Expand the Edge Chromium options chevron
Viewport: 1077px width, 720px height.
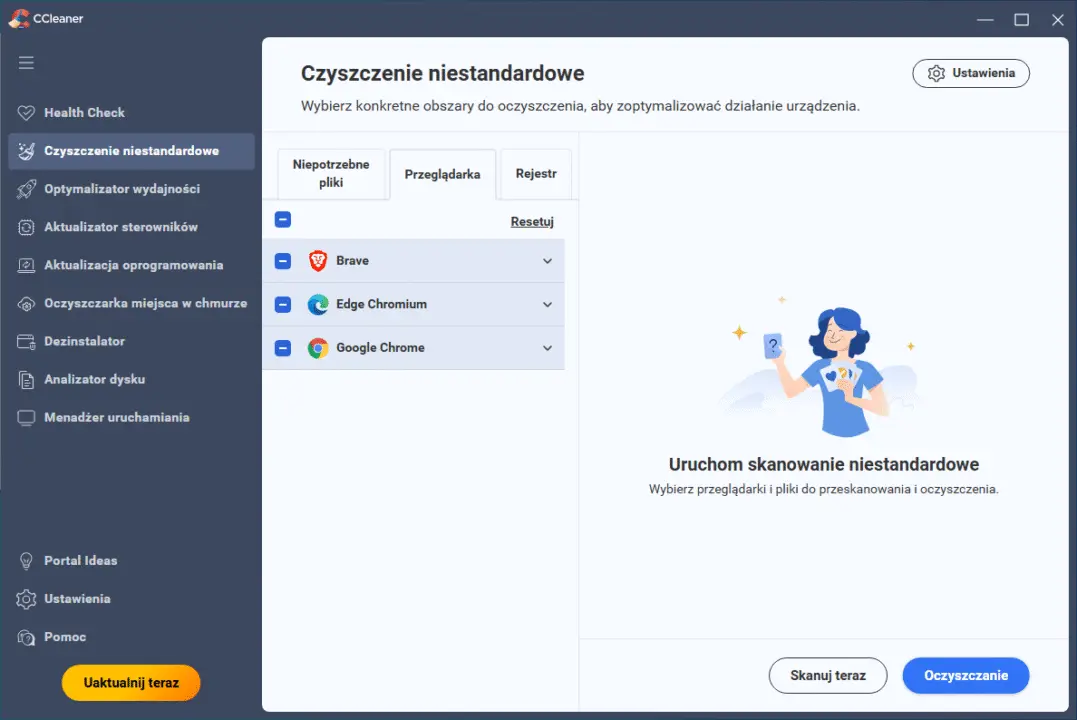(x=547, y=305)
